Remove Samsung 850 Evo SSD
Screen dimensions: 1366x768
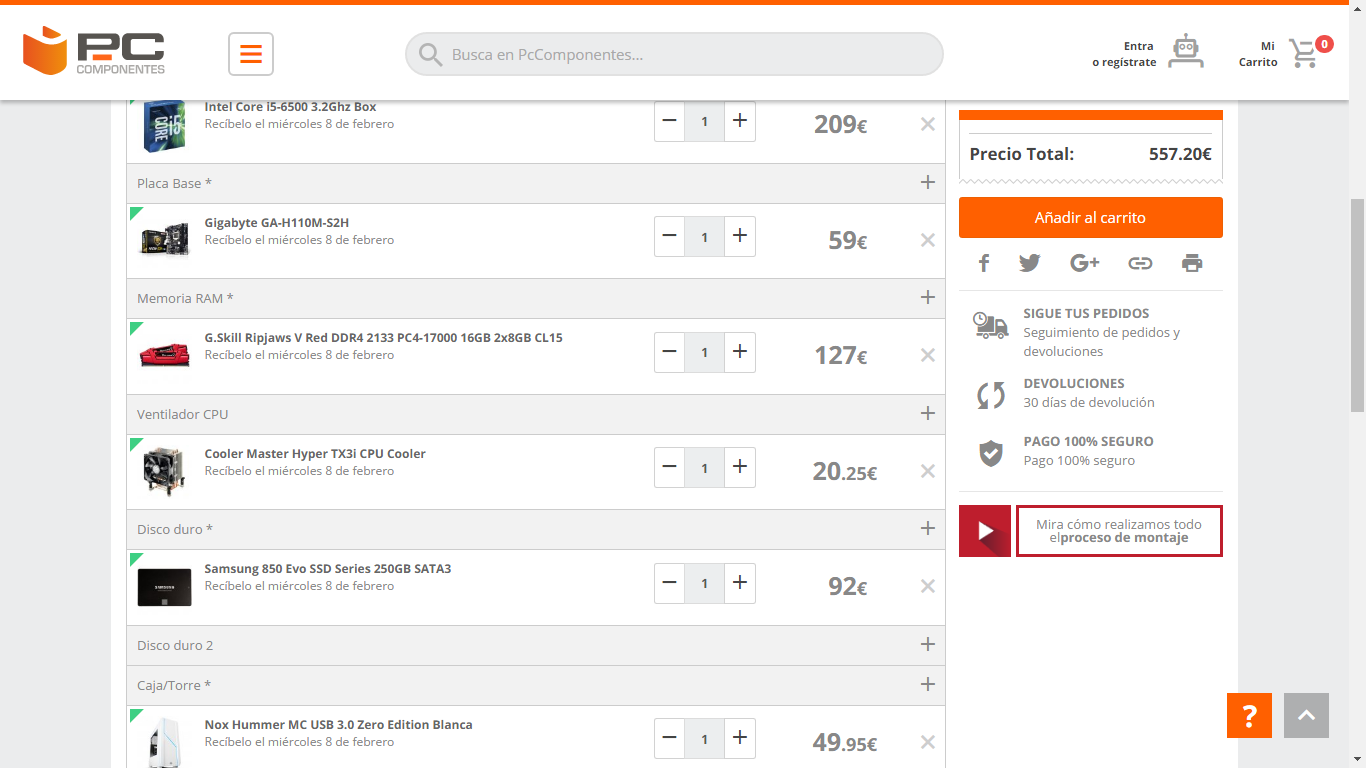click(x=928, y=586)
